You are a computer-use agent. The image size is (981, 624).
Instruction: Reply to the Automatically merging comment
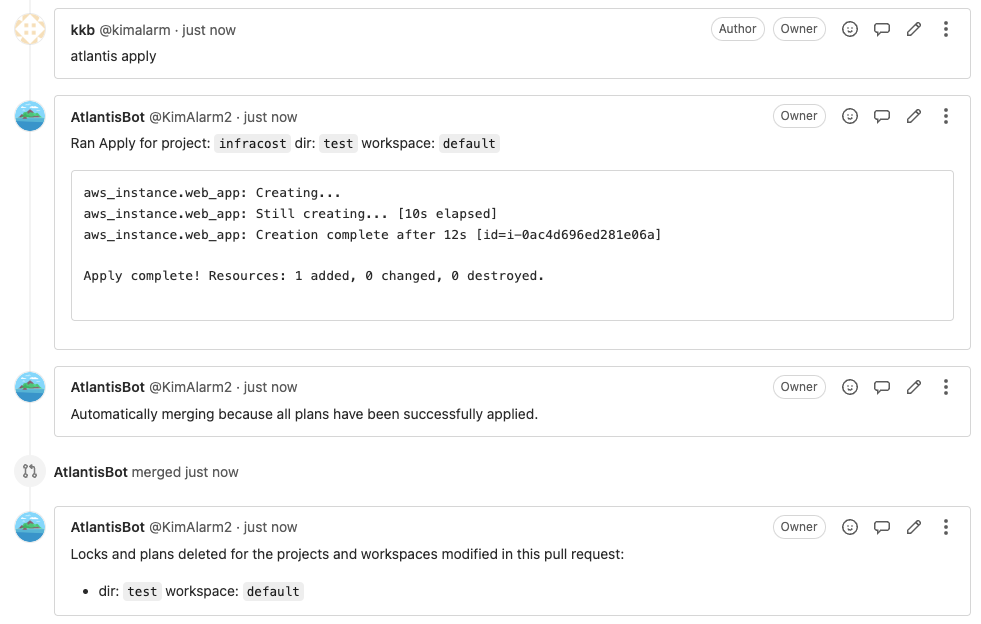tap(882, 387)
